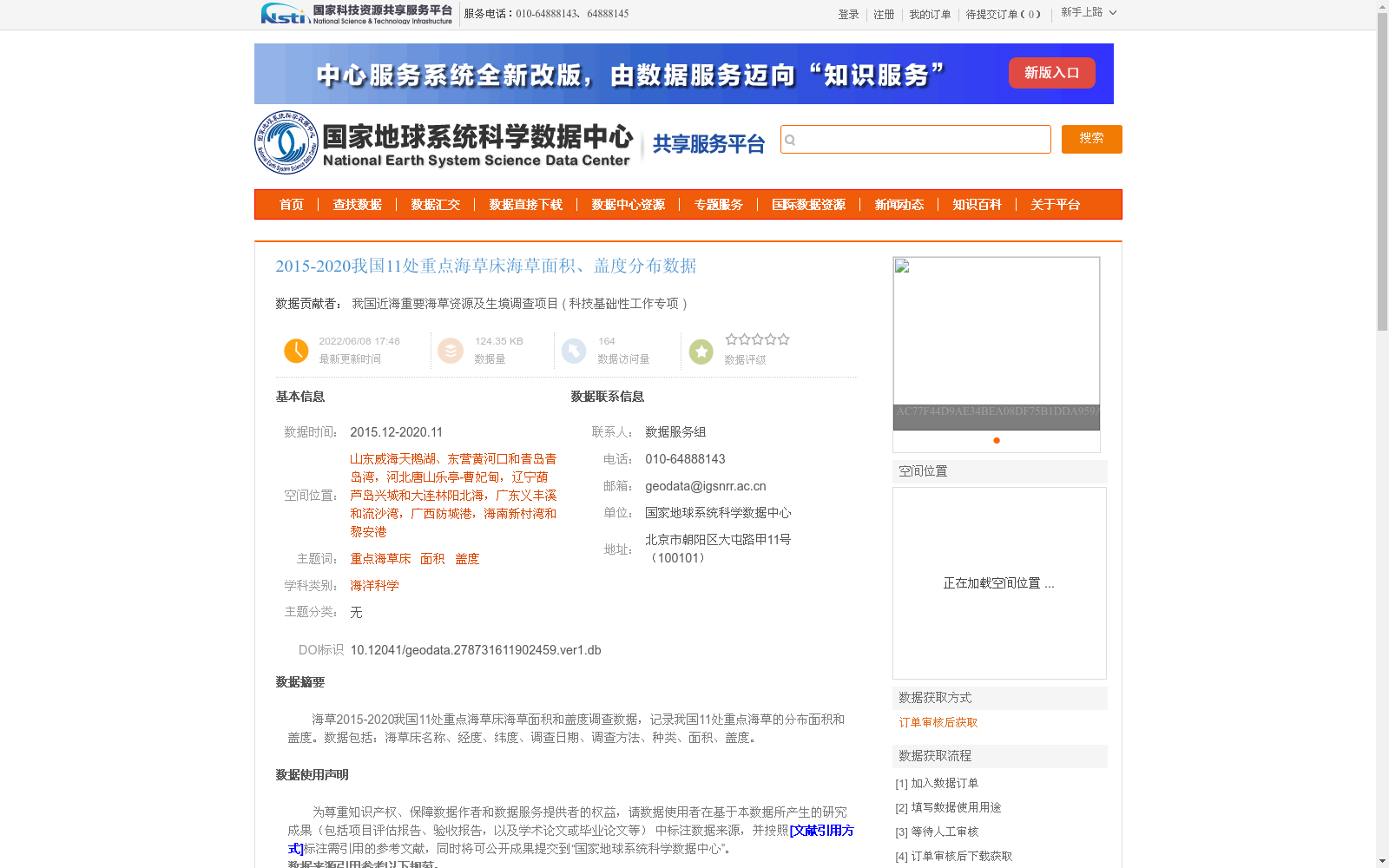The image size is (1389, 868).
Task: Click the data volume icon above 数据量
Action: pos(450,351)
